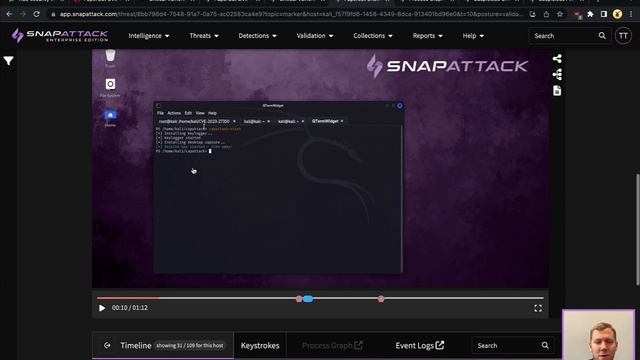Expand the Detections menu
Screen dimensions: 640x360
pyautogui.click(x=257, y=36)
